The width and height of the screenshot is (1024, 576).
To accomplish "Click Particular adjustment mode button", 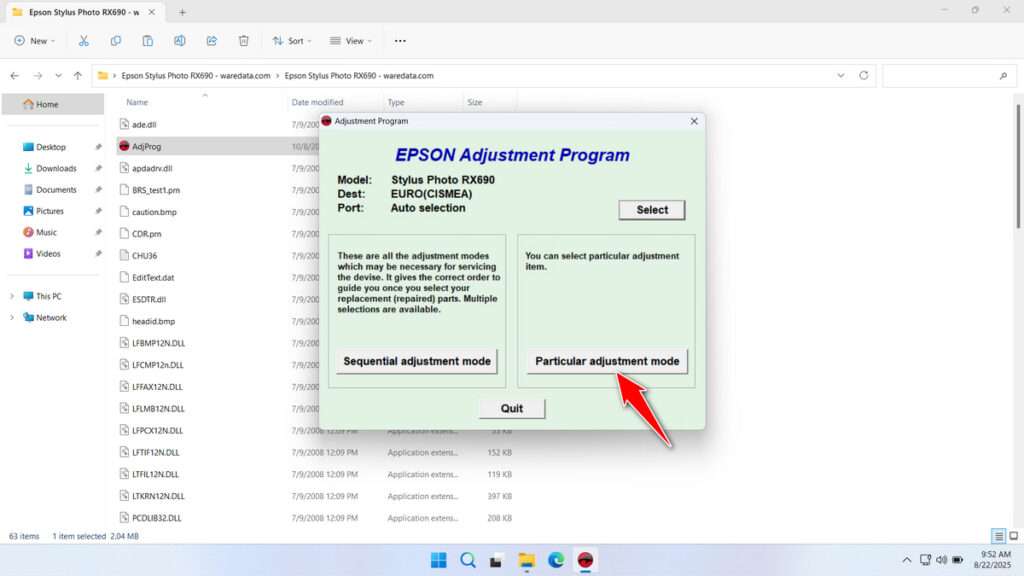I will pos(607,361).
